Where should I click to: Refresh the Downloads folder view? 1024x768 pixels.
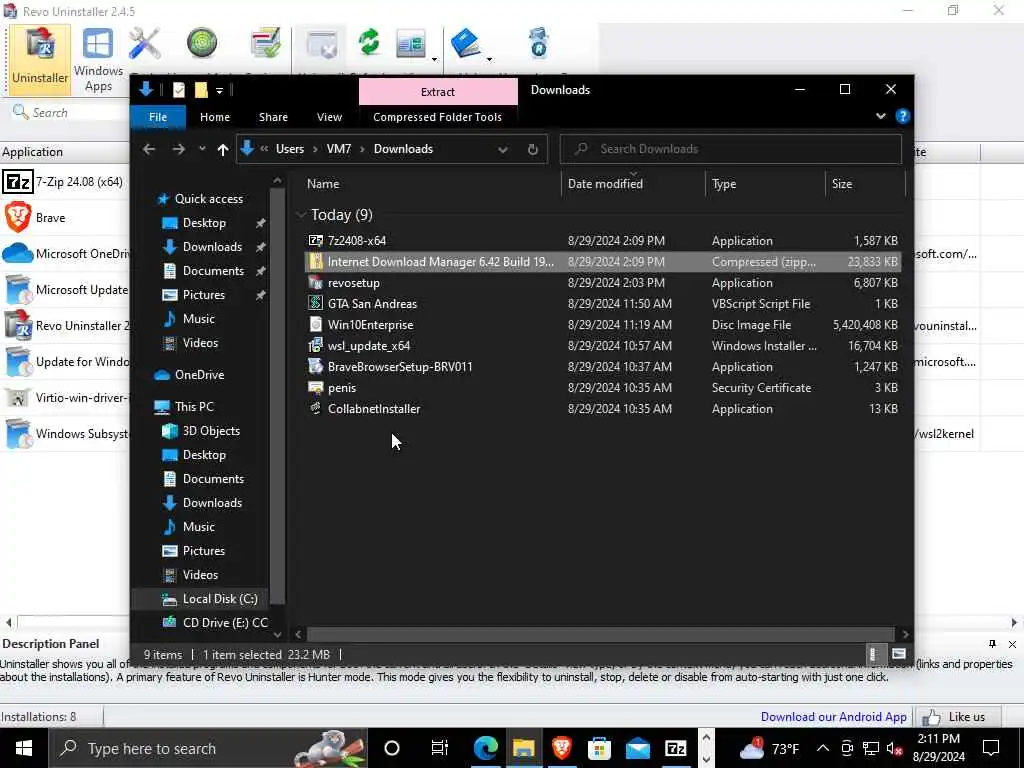click(x=533, y=150)
